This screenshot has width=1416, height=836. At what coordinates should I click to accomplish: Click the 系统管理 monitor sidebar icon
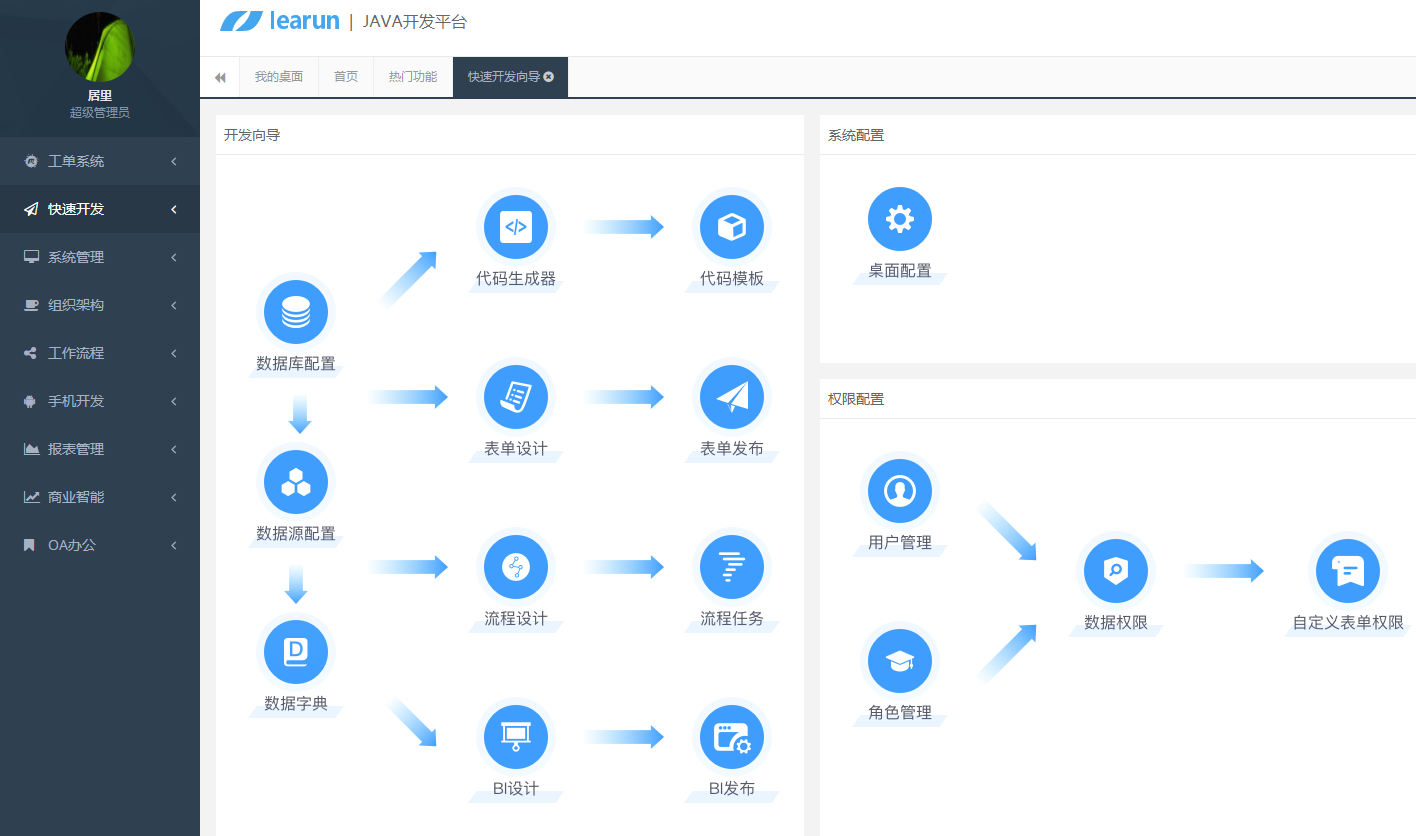[31, 257]
